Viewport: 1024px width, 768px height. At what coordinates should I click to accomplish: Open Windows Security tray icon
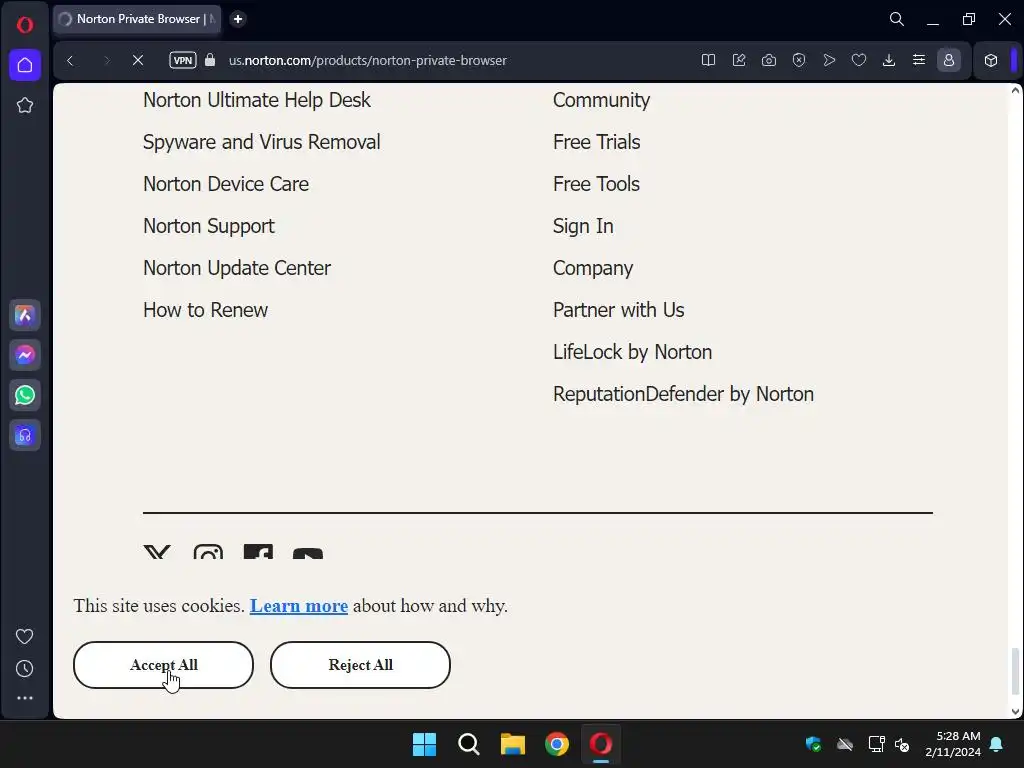tap(813, 744)
